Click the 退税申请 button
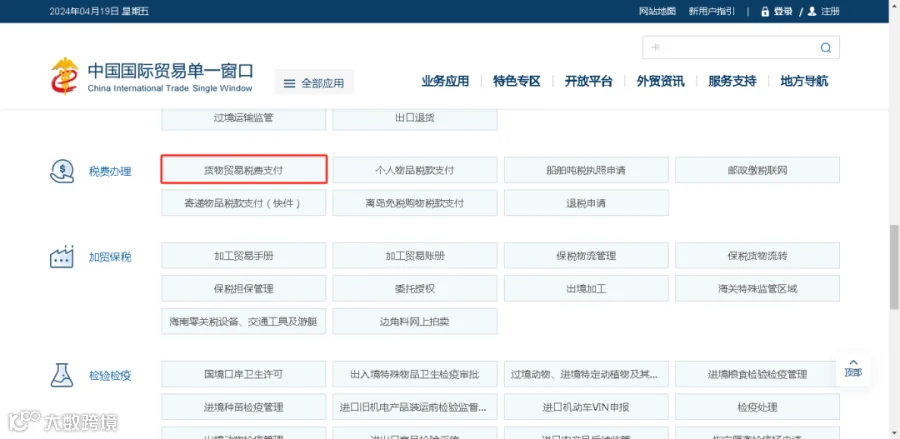Image resolution: width=900 pixels, height=439 pixels. tap(586, 203)
